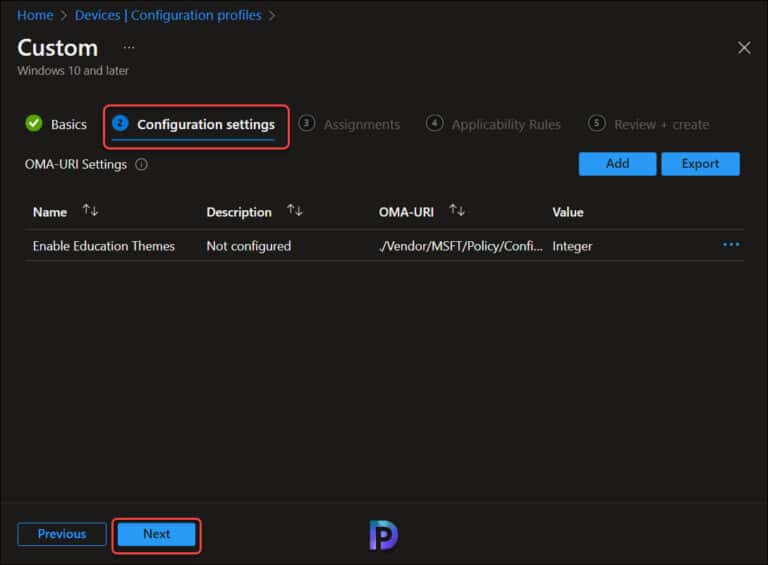Screen dimensions: 768x565
Task: Click the Integer value cell
Action: pos(572,246)
